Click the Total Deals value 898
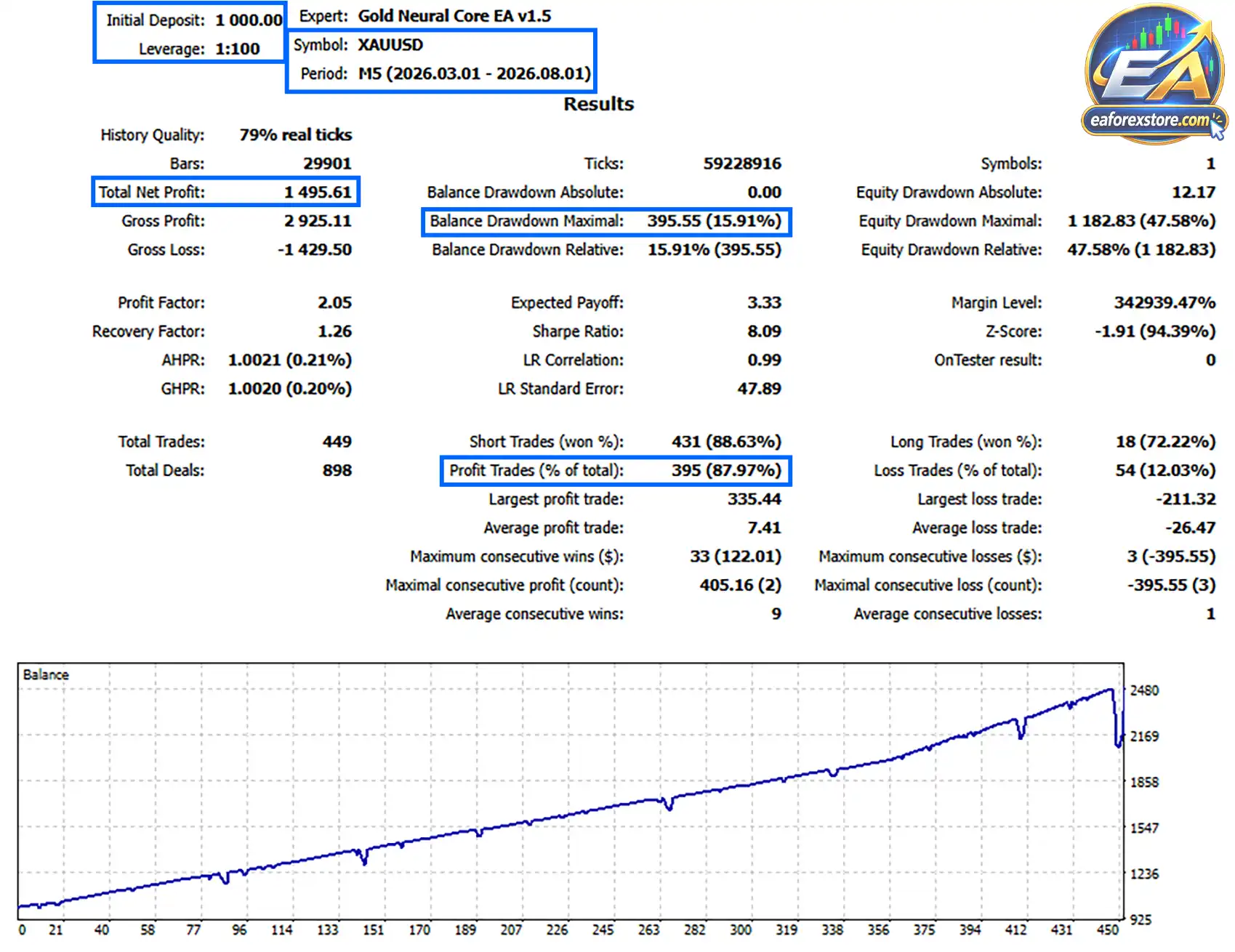 click(337, 470)
